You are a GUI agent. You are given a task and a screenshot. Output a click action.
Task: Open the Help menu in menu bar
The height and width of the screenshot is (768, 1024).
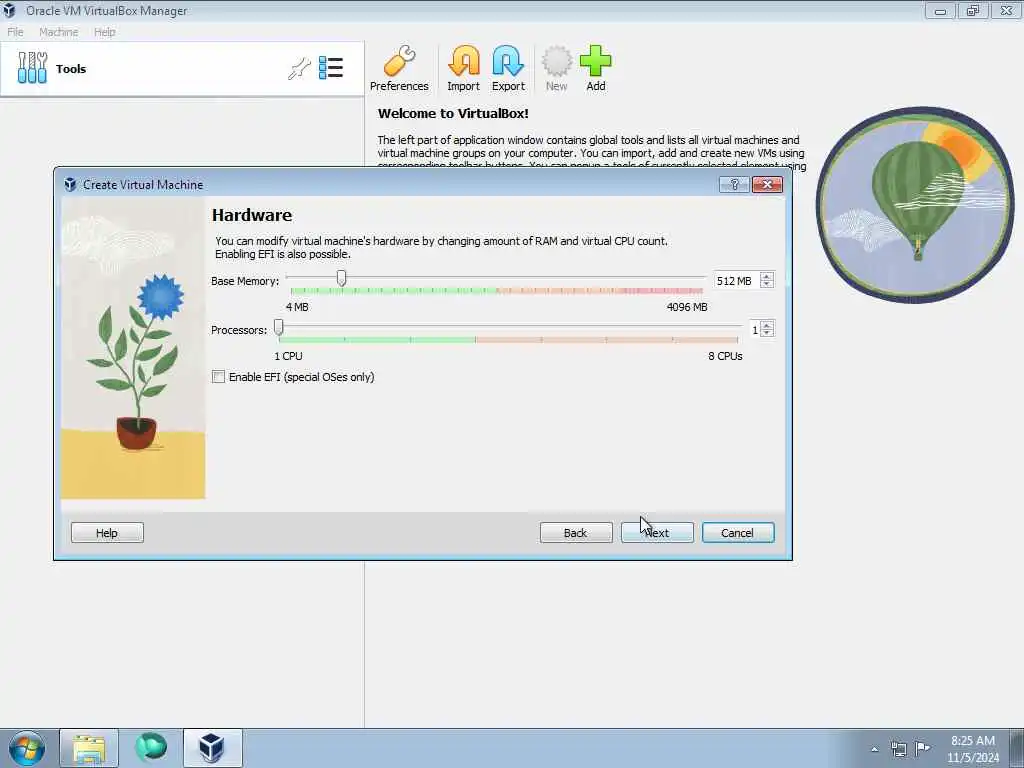coord(104,32)
